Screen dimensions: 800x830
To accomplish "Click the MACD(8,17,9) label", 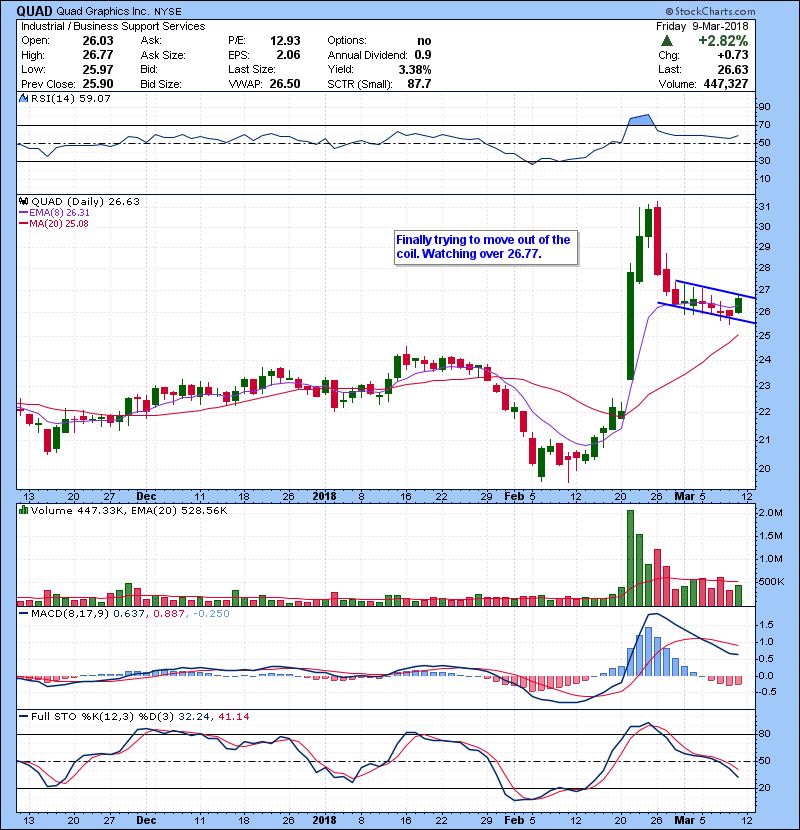I will click(70, 614).
